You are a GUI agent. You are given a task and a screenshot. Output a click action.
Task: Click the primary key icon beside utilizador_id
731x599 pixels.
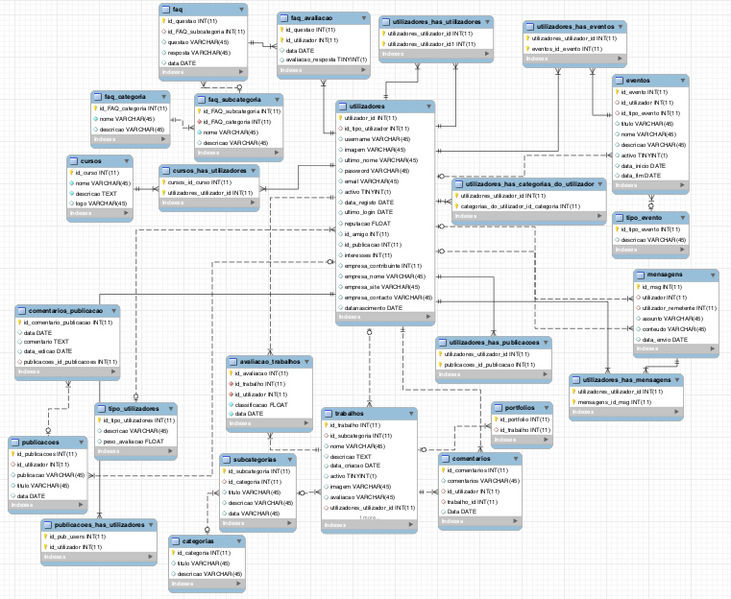point(339,117)
